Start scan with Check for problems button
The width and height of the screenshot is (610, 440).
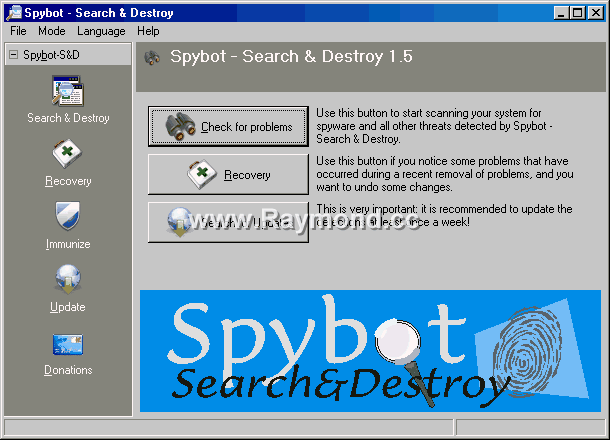(228, 126)
